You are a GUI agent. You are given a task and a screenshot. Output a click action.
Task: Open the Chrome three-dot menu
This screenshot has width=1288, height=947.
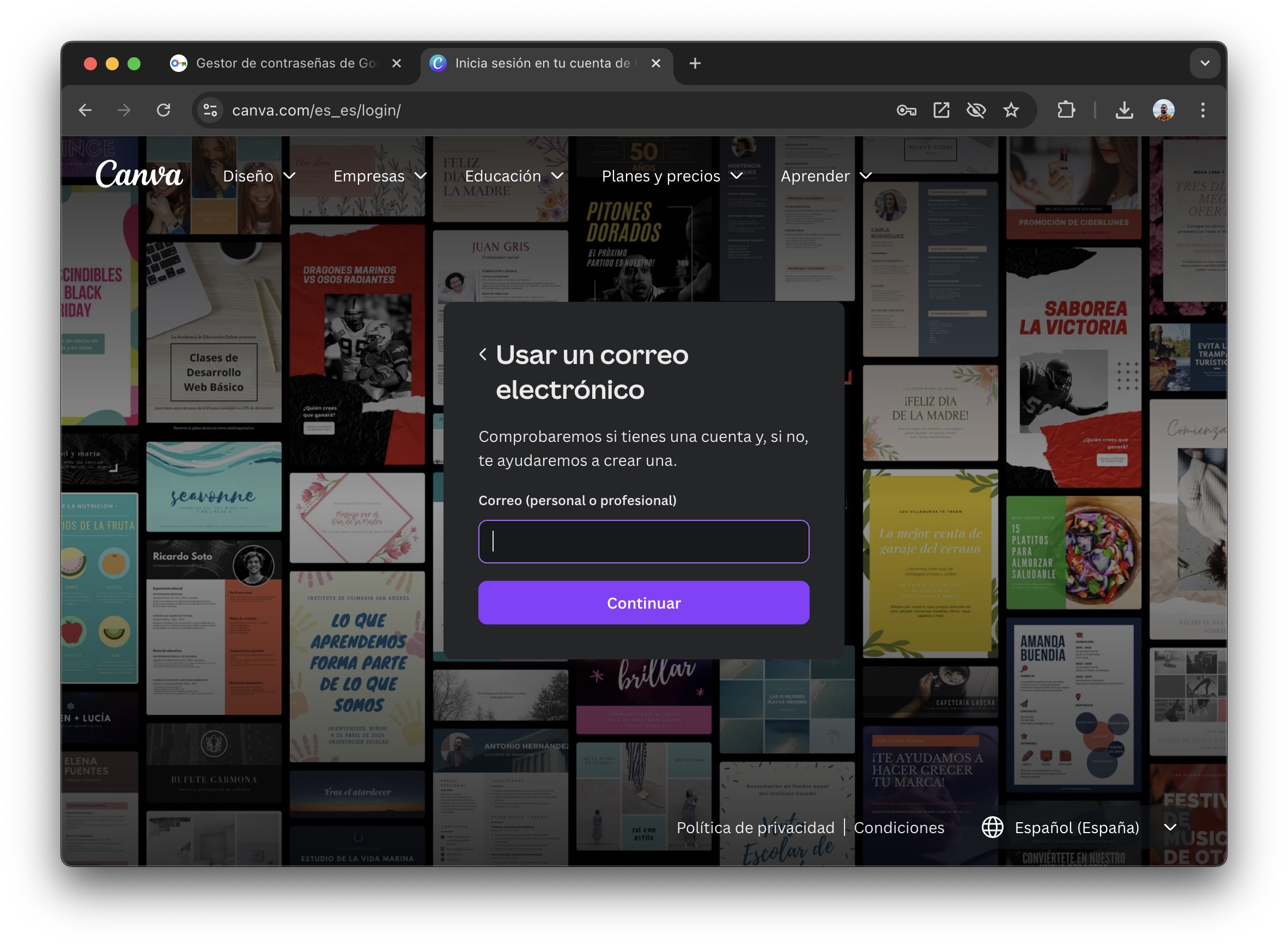click(1202, 110)
